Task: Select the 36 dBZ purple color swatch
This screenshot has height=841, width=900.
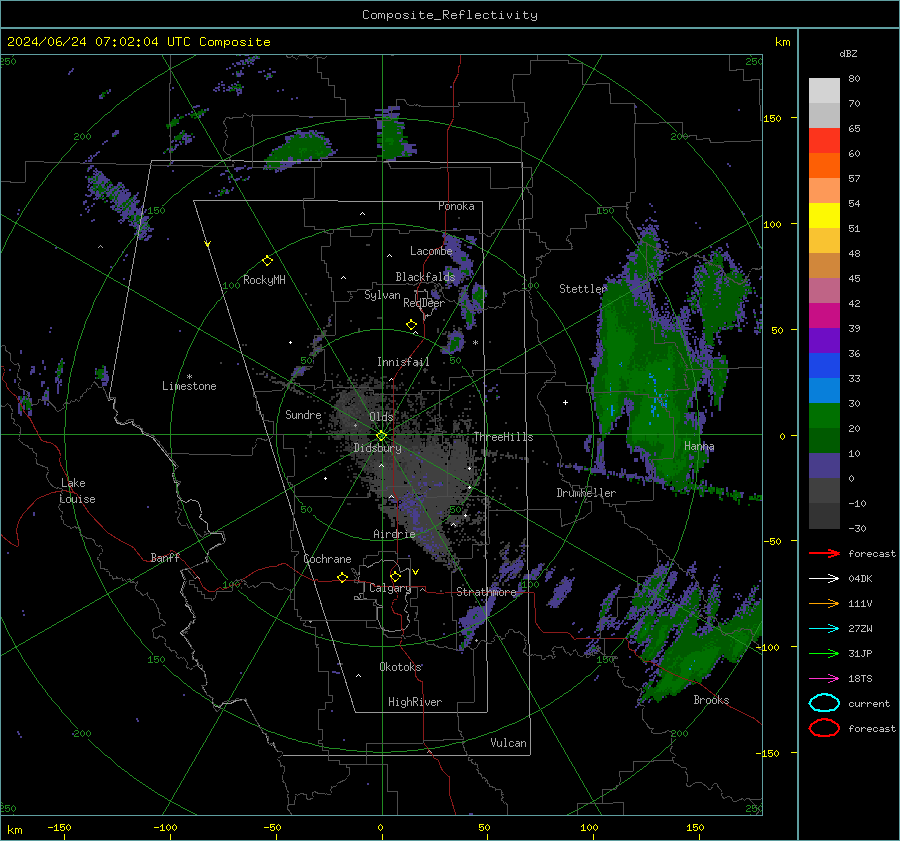Action: click(824, 340)
